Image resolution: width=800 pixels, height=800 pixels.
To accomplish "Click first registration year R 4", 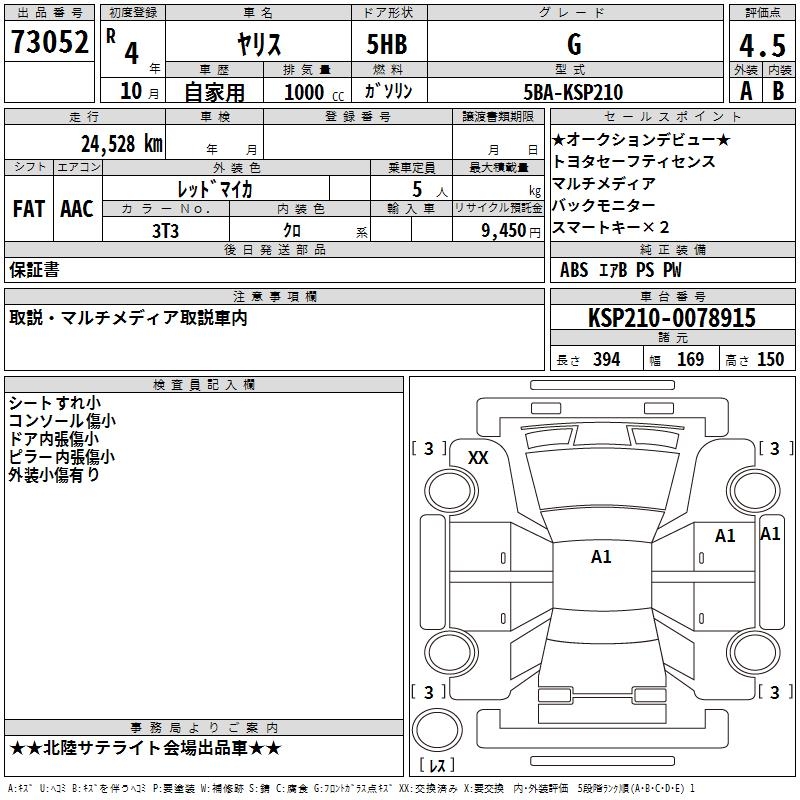I will pyautogui.click(x=122, y=47).
